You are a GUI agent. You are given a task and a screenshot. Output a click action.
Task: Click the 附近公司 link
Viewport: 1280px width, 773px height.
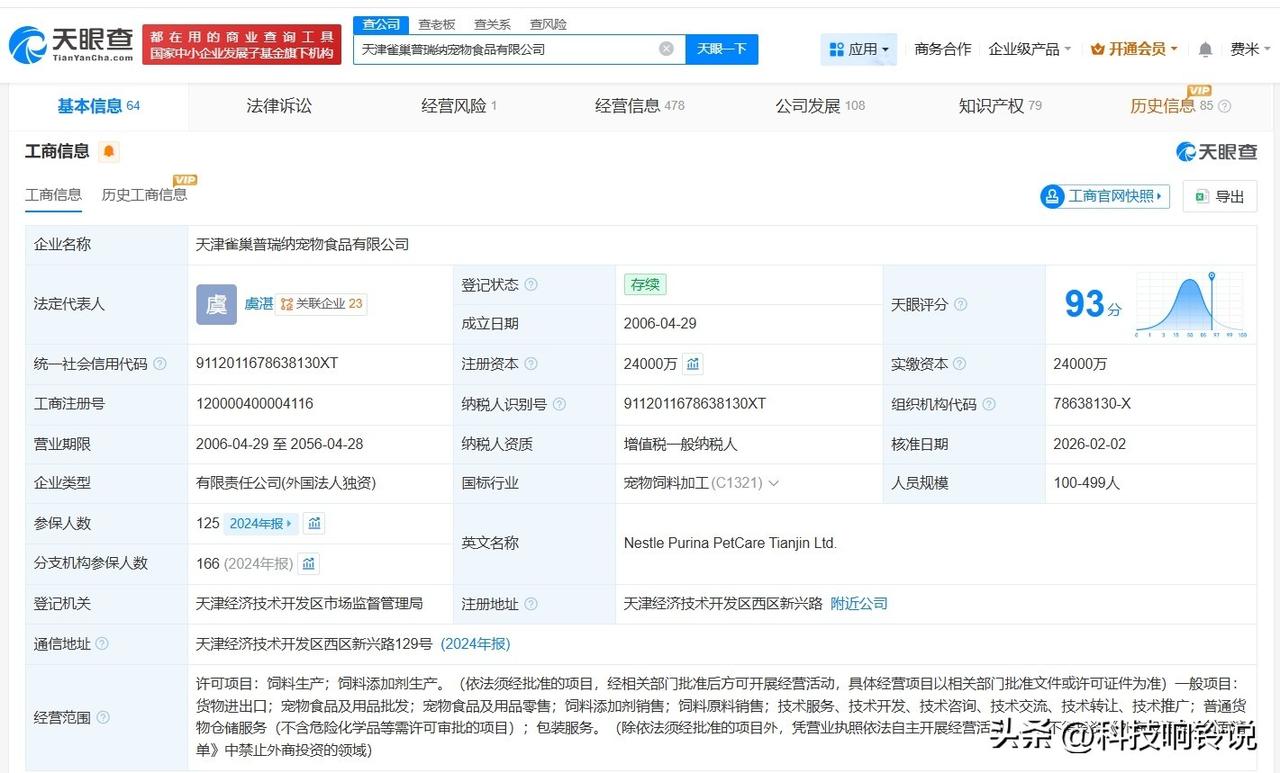(859, 604)
